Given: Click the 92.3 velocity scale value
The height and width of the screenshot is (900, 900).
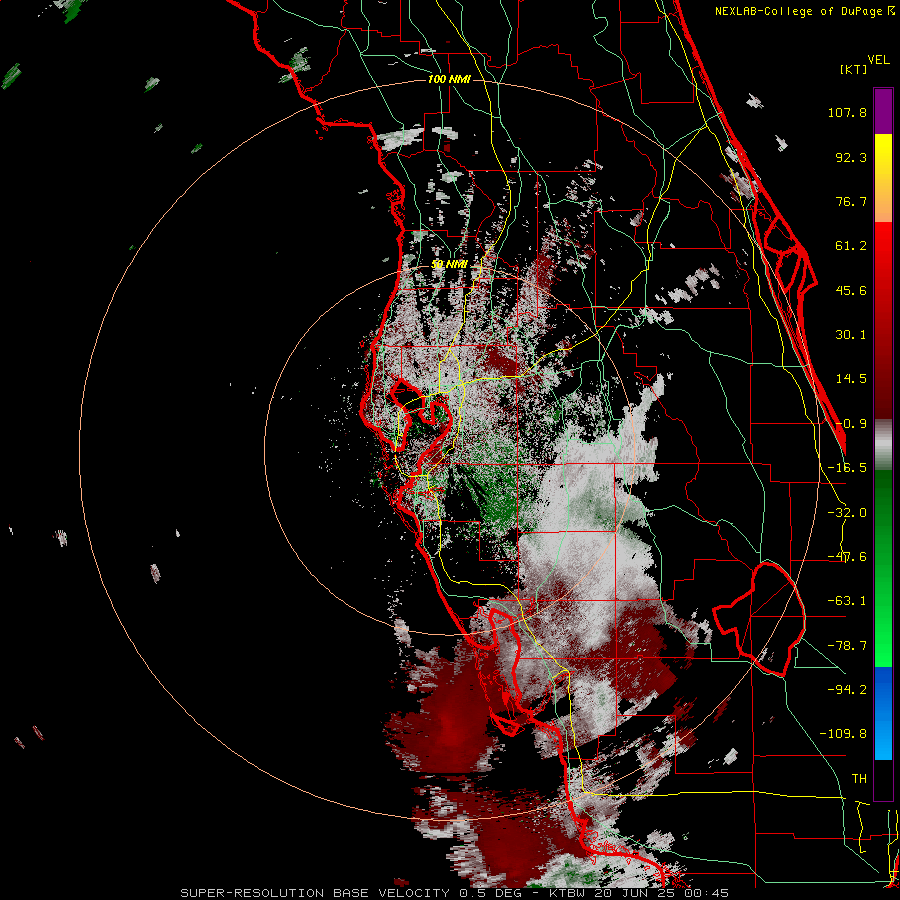Looking at the screenshot, I should (x=851, y=157).
